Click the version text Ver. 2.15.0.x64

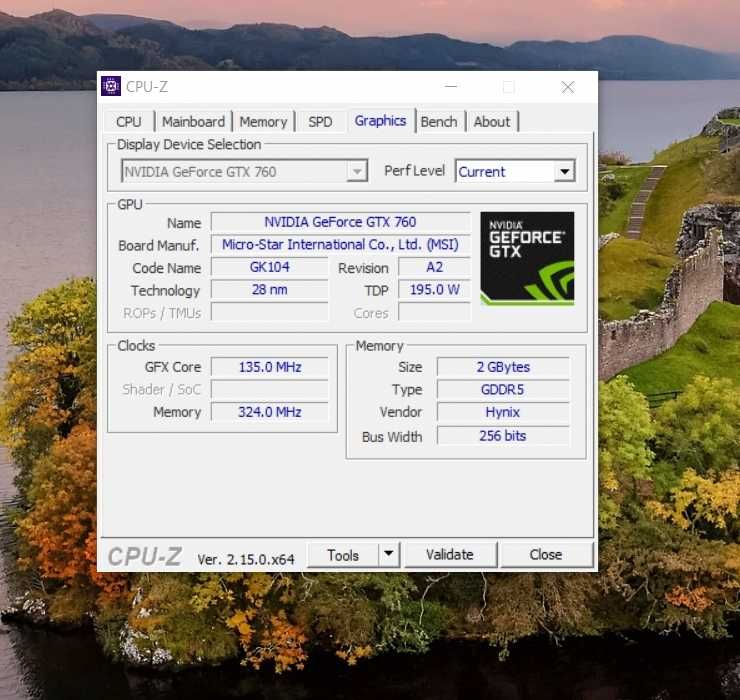tap(246, 559)
